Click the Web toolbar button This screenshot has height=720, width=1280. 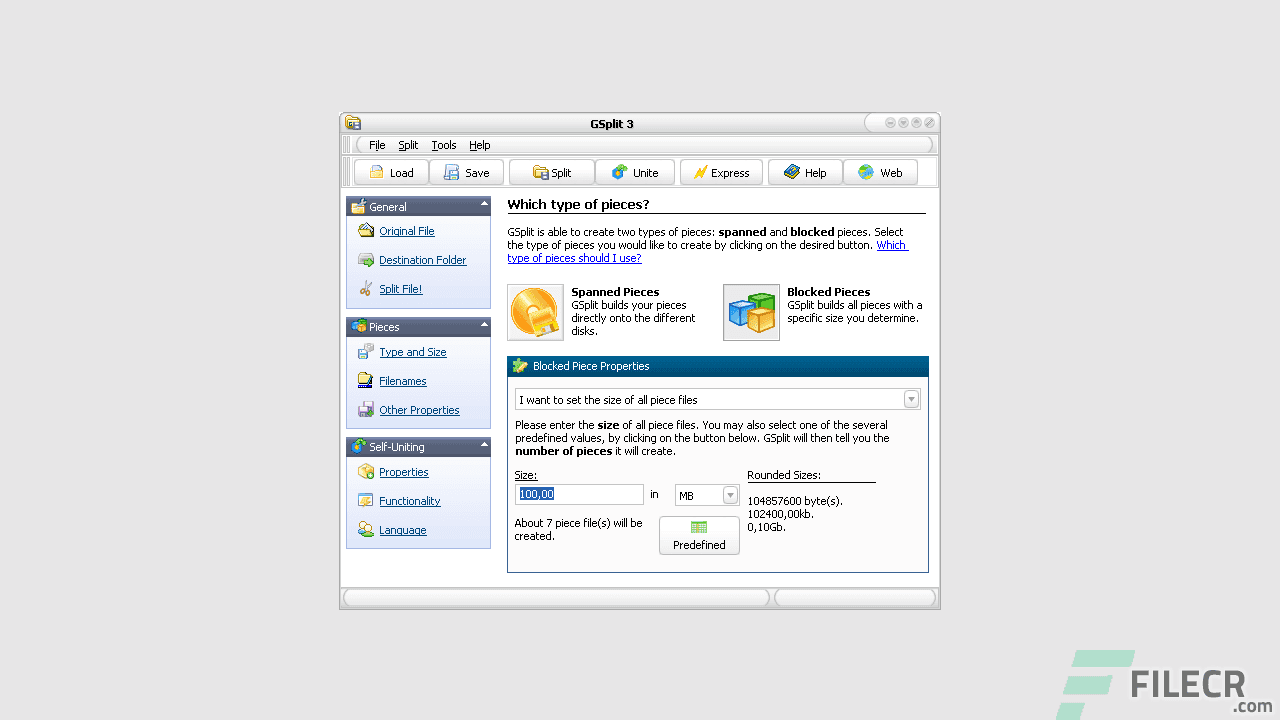[880, 172]
